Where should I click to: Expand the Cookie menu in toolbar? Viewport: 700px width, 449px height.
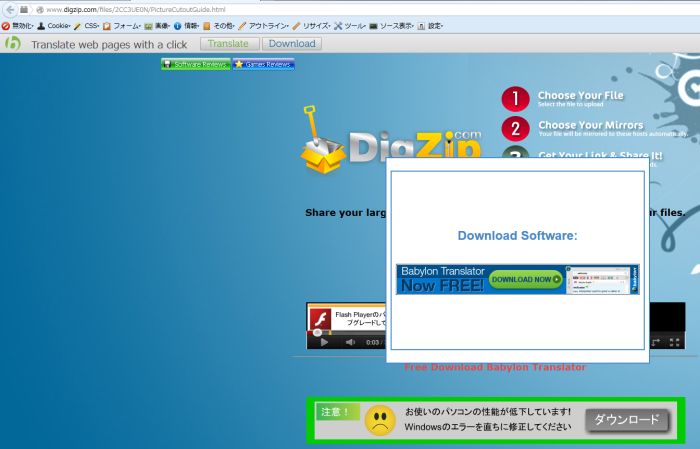56,25
